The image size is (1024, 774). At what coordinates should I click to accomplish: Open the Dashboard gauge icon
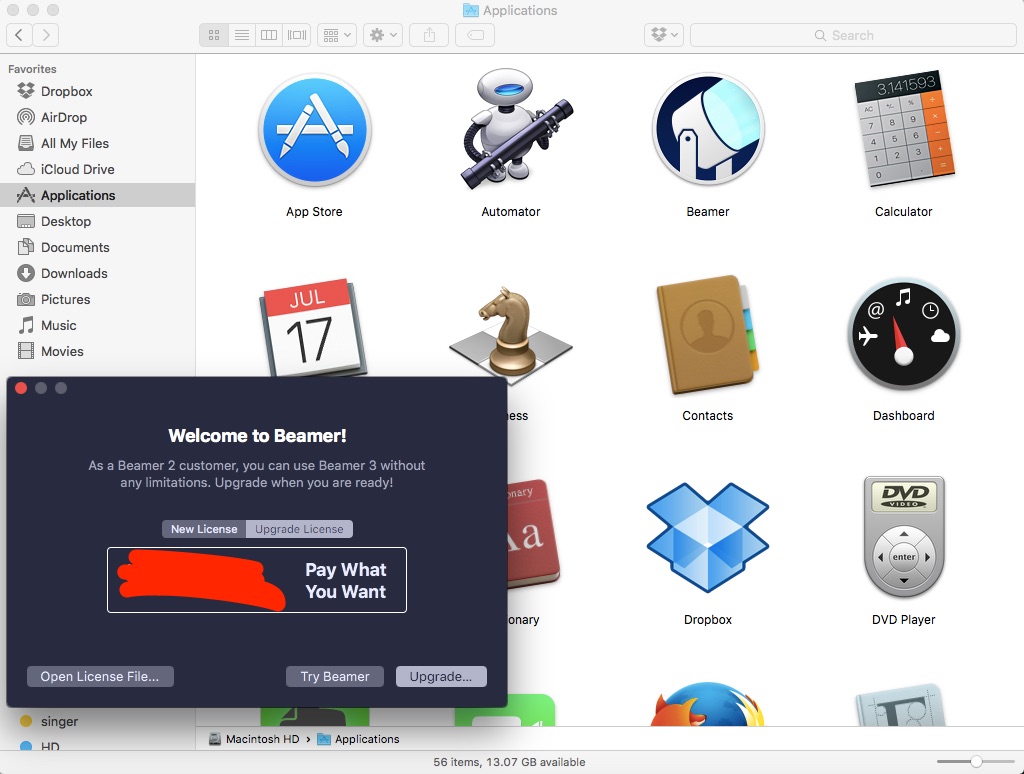click(x=904, y=334)
